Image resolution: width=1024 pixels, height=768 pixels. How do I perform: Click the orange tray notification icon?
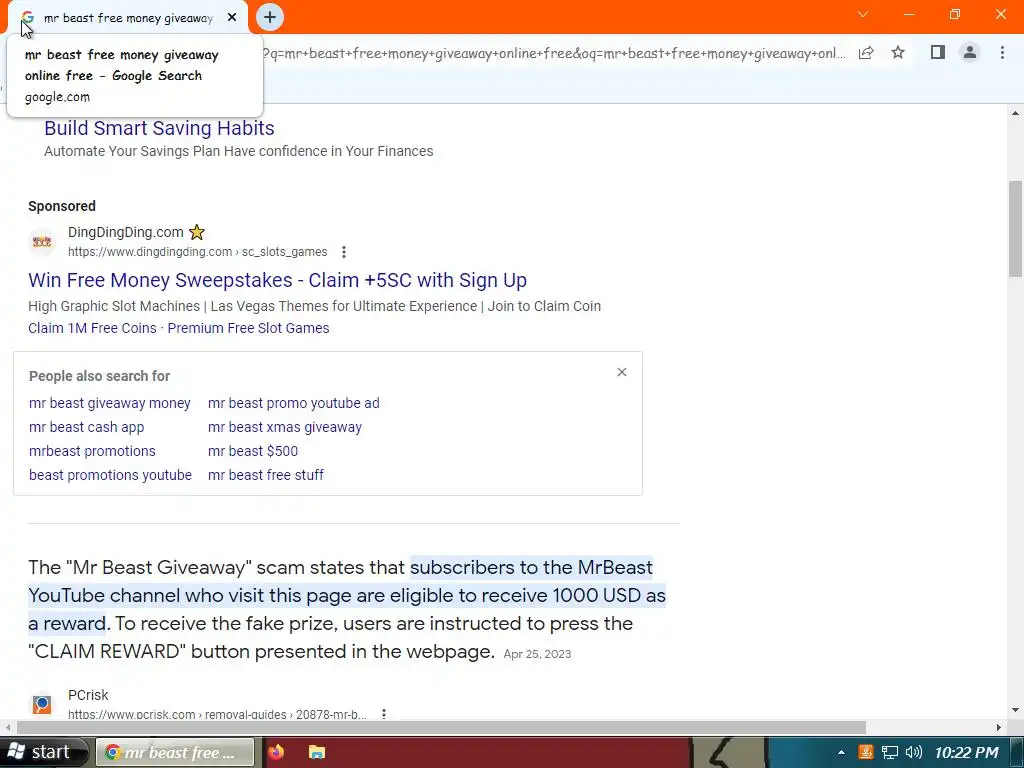tap(866, 752)
